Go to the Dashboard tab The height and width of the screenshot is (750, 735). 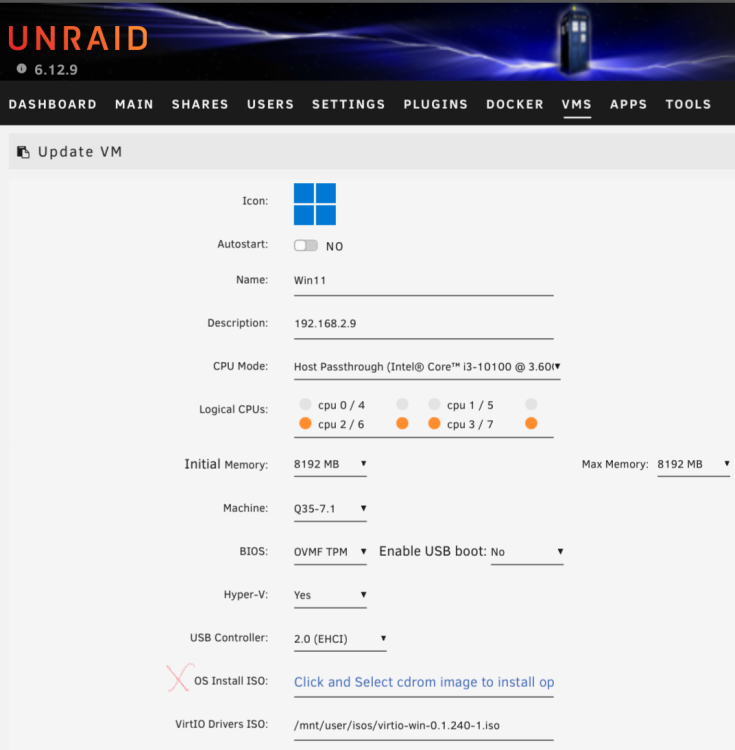53,104
